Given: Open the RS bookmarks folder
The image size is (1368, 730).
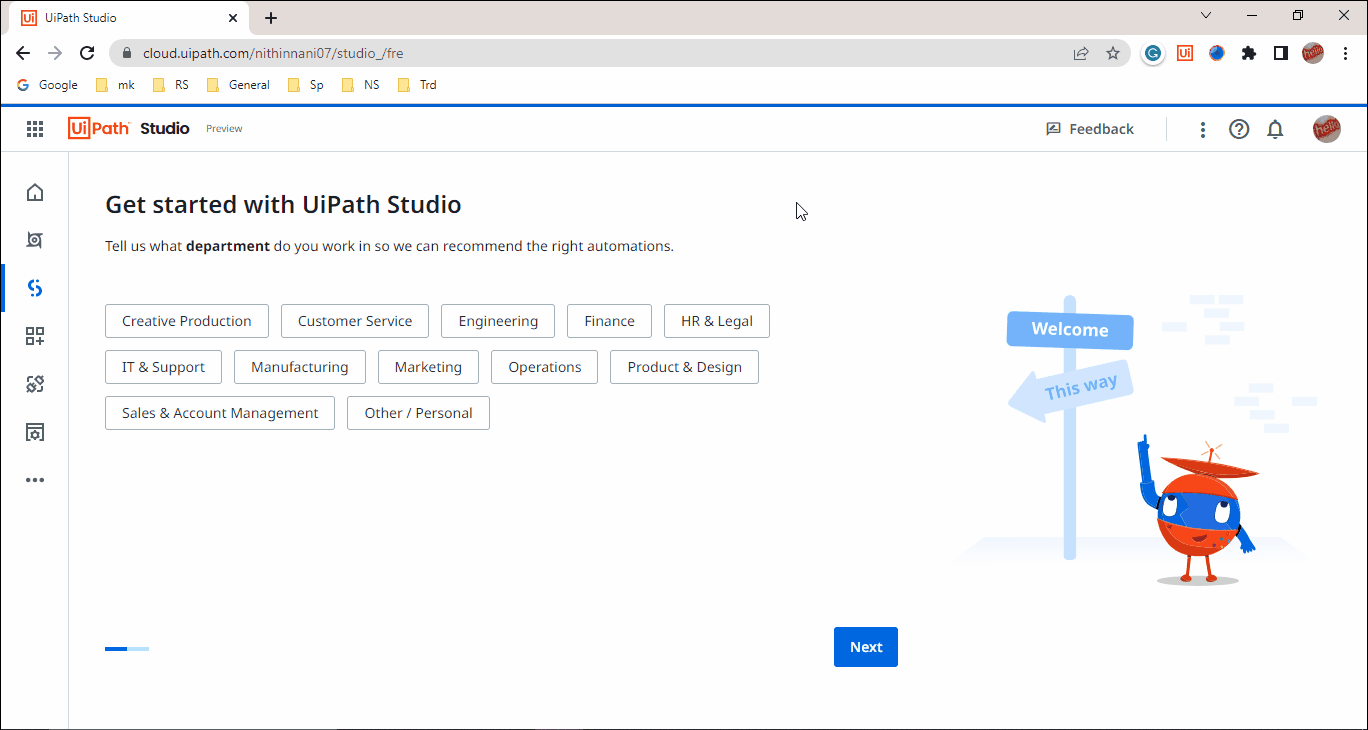Looking at the screenshot, I should (x=171, y=85).
